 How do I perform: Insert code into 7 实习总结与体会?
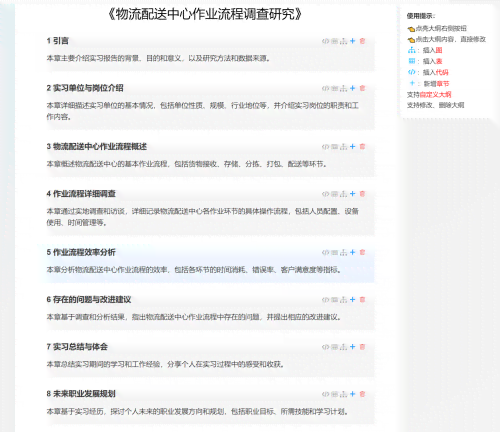tap(325, 347)
